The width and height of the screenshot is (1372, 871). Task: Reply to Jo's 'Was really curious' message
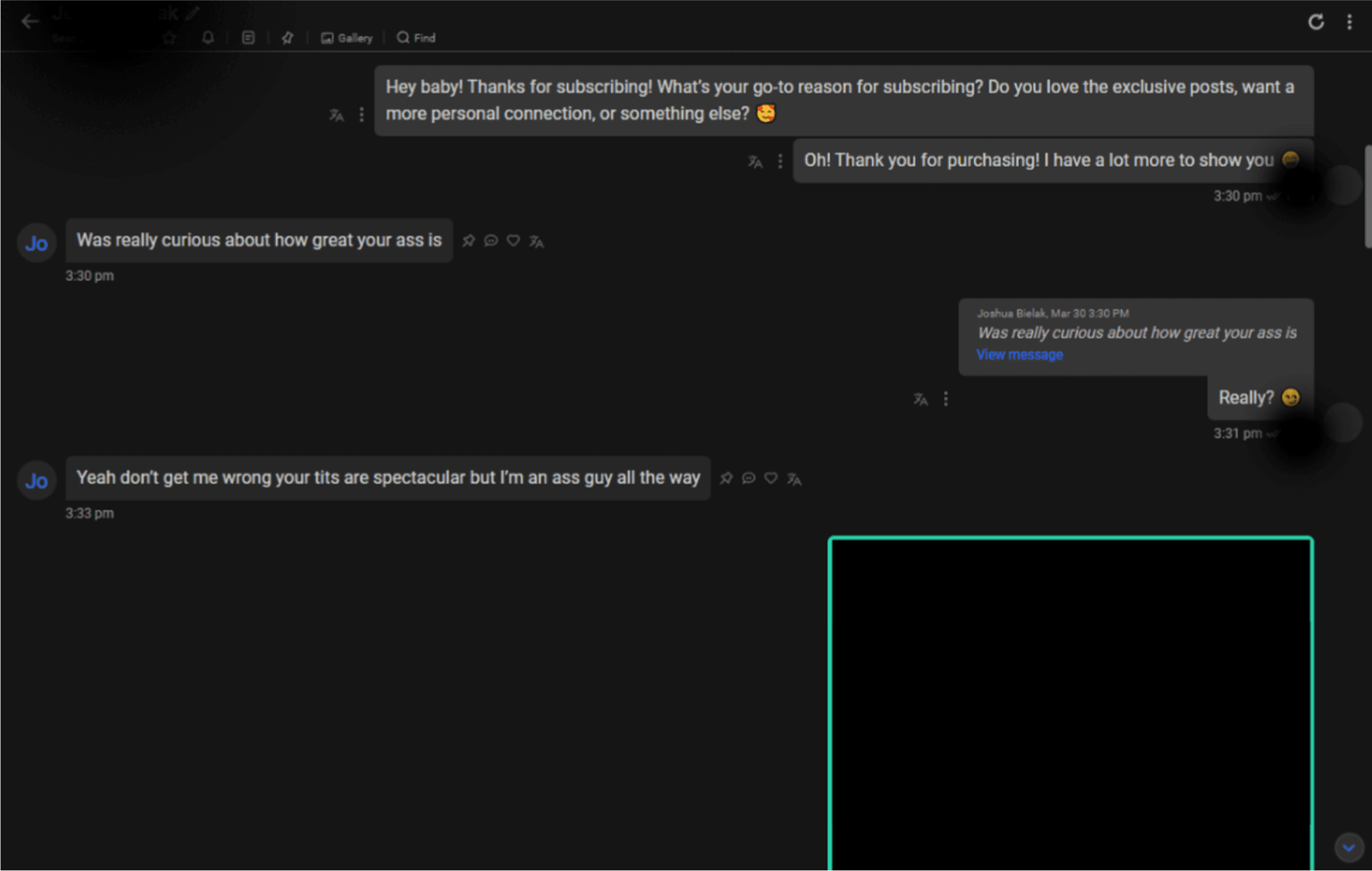pos(491,241)
